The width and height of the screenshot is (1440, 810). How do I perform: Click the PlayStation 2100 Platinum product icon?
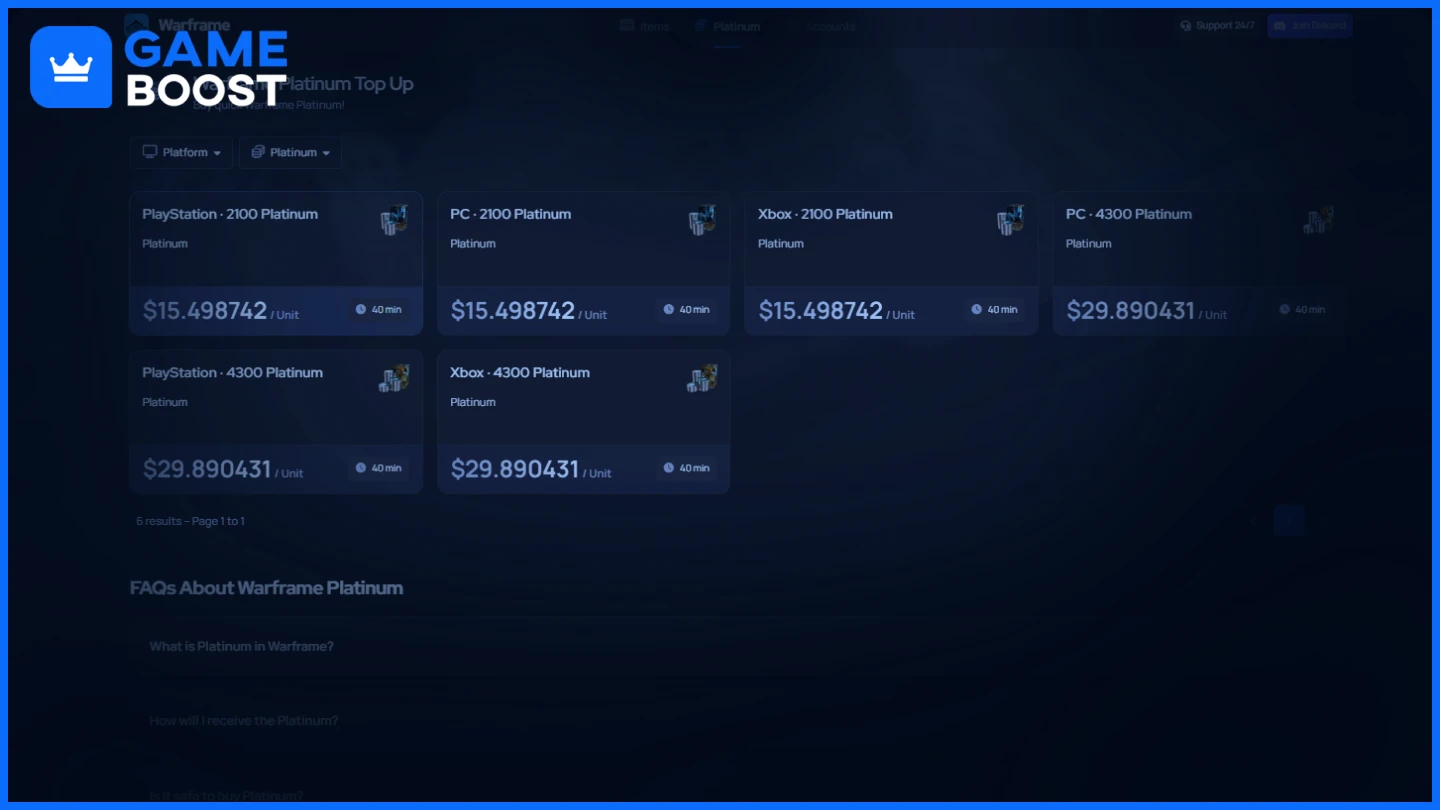pyautogui.click(x=395, y=220)
